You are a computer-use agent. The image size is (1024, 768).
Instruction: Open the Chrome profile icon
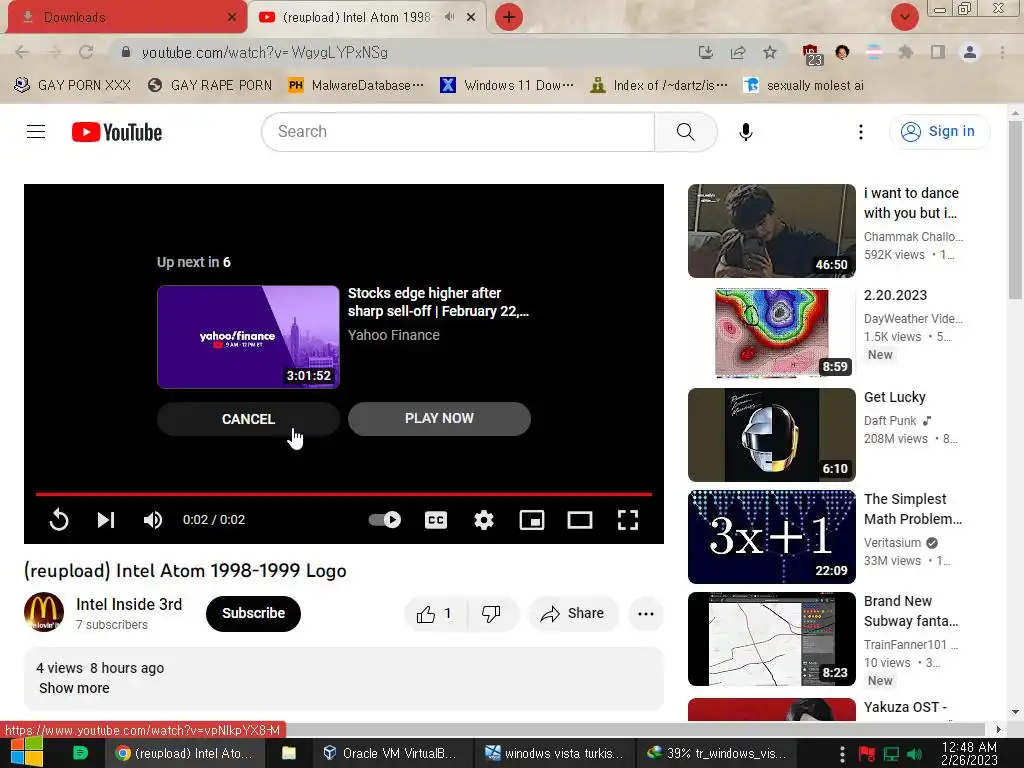pos(970,52)
